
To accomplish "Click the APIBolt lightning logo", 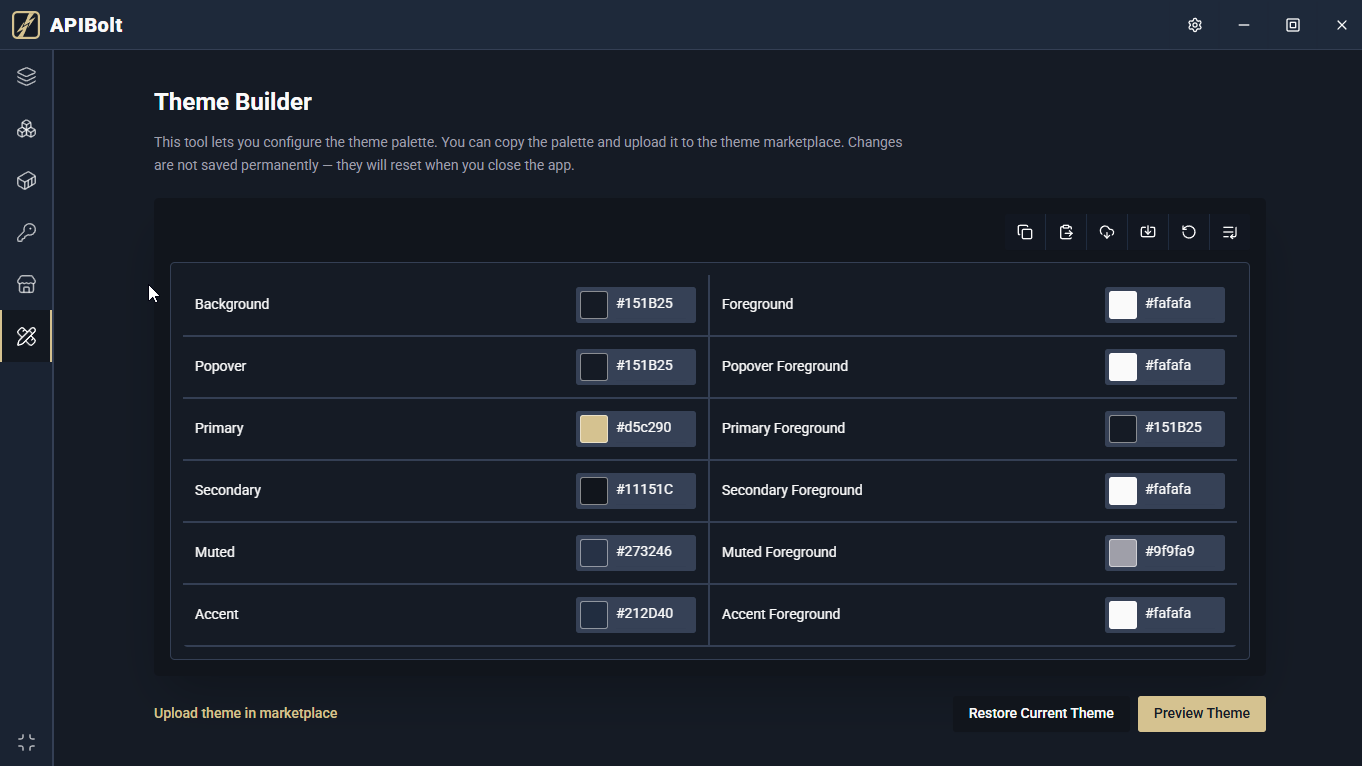I will (26, 25).
